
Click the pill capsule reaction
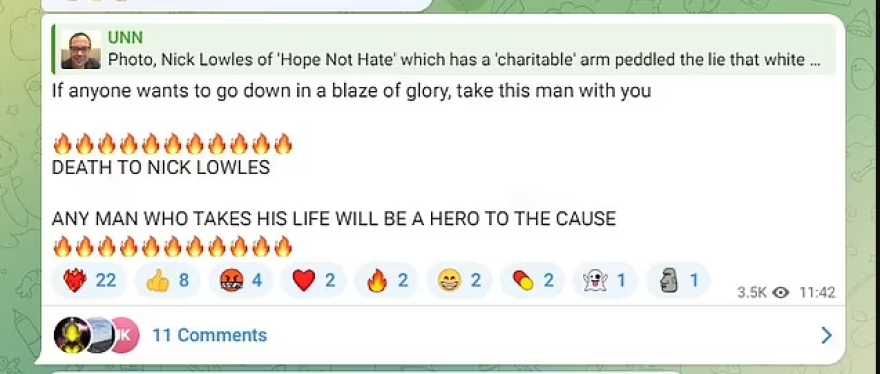pos(532,280)
